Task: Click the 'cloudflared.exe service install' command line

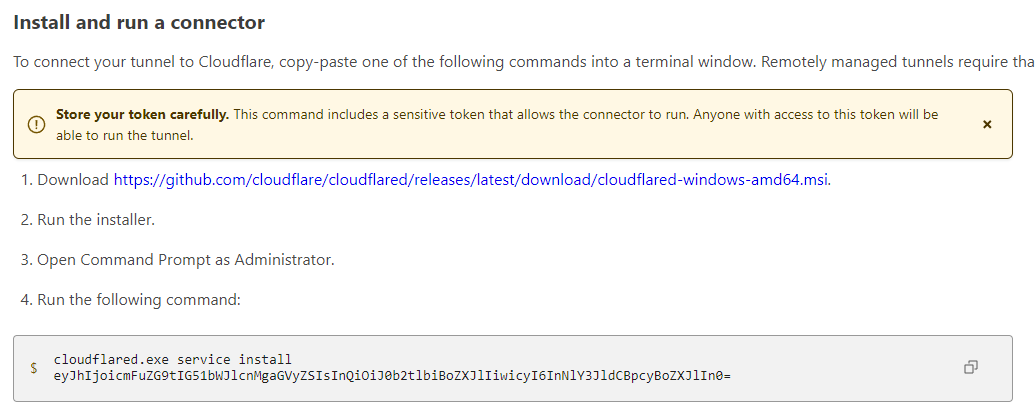Action: click(x=172, y=359)
